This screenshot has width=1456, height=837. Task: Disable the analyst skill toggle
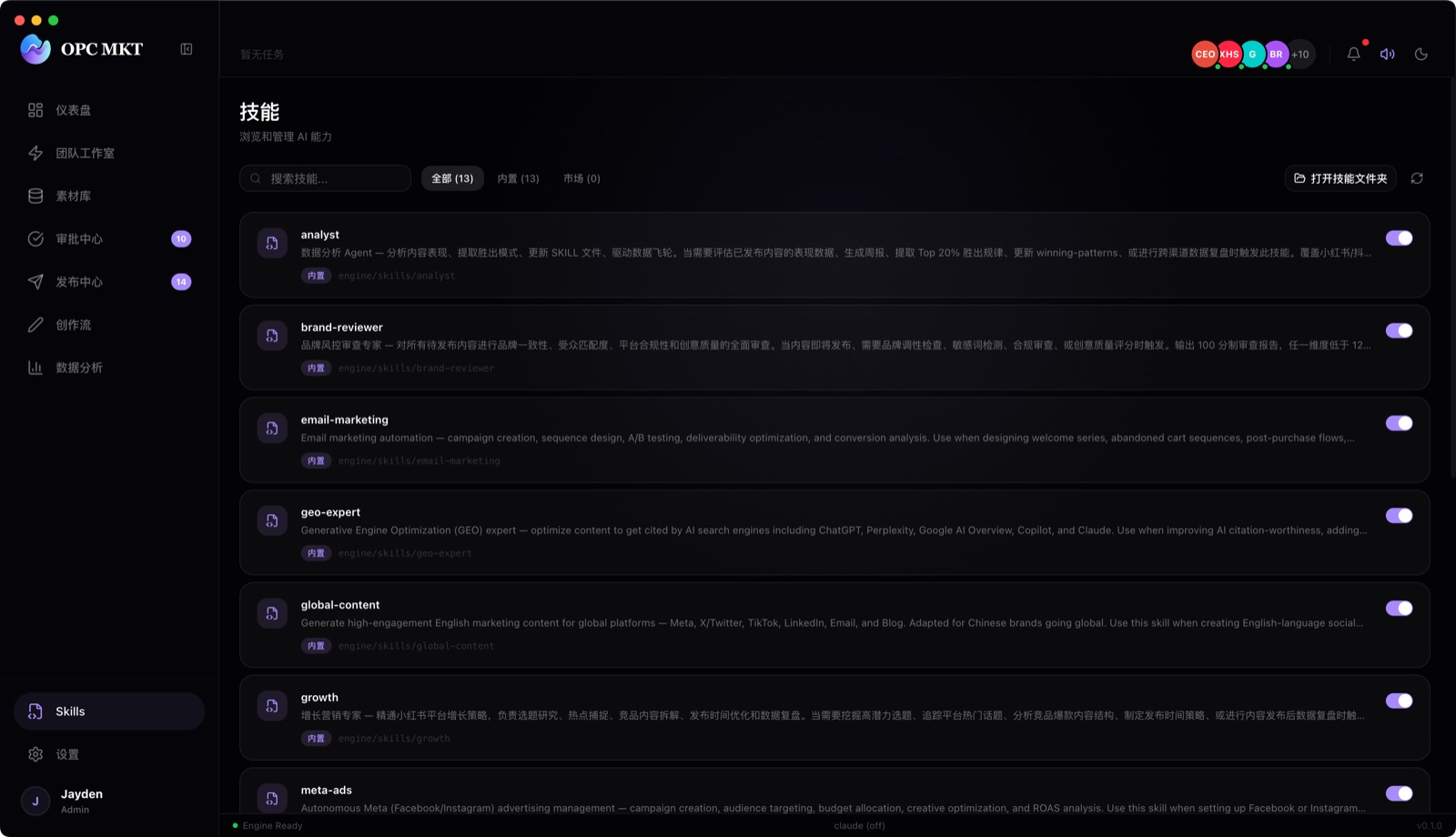1399,238
